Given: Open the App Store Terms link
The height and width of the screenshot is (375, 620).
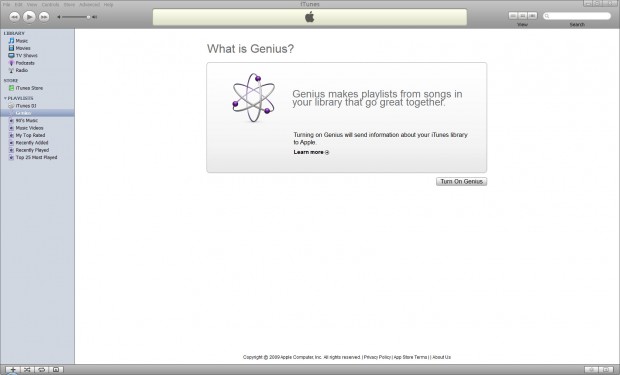Looking at the screenshot, I should (410, 357).
